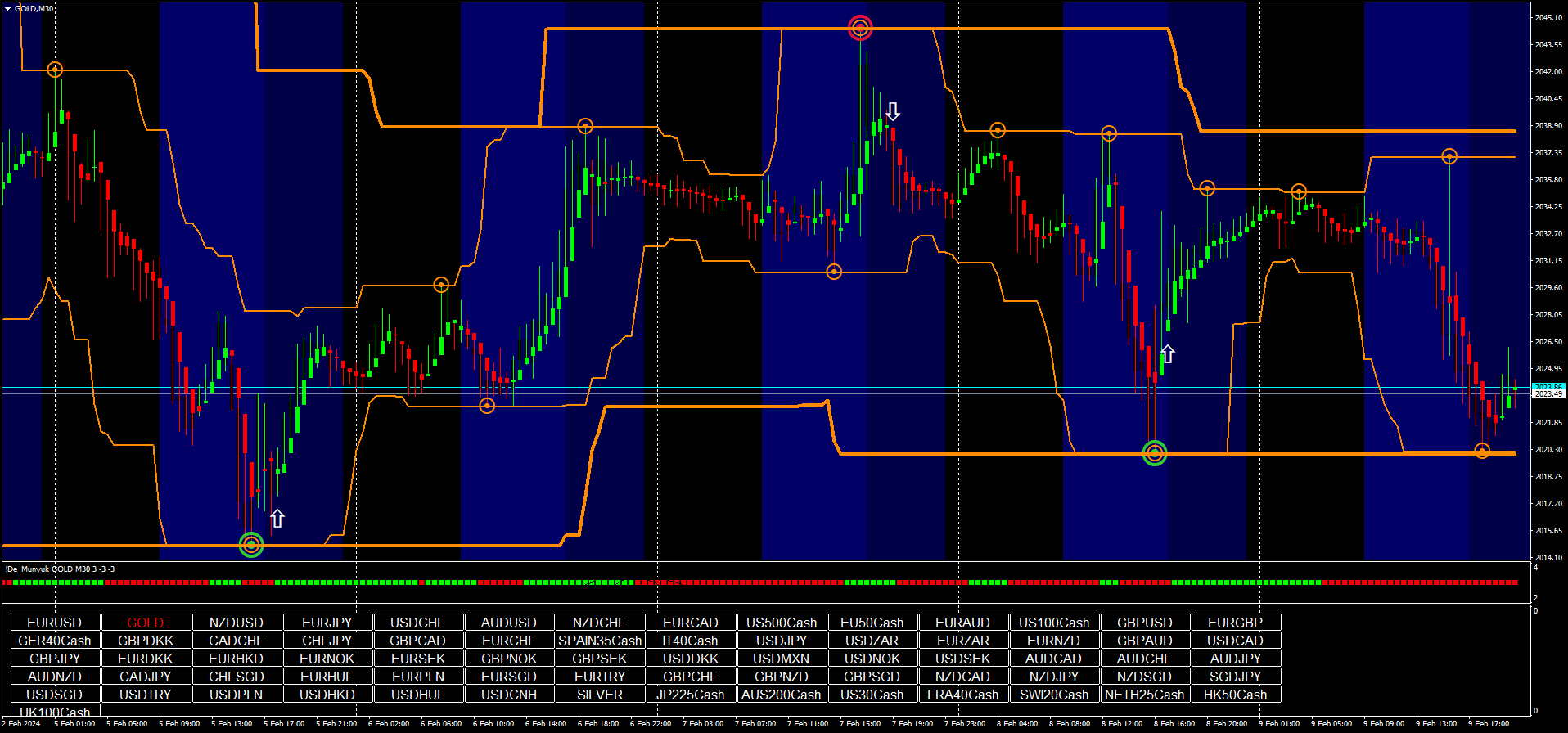Viewport: 1568px width, 733px height.
Task: Click the !De_Munyuk indicator label
Action: (60, 569)
